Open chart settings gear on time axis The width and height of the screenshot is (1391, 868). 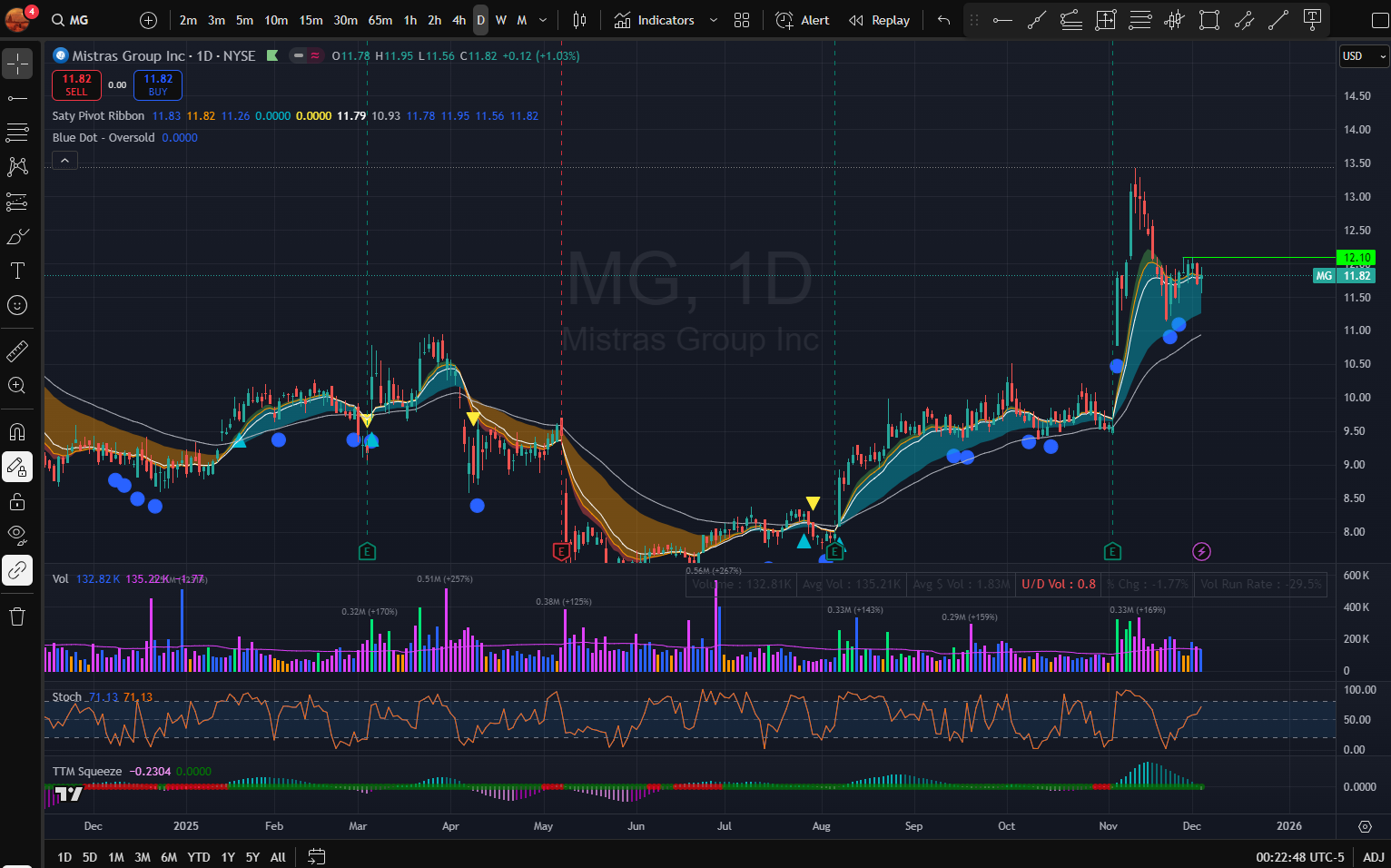coord(1365,826)
